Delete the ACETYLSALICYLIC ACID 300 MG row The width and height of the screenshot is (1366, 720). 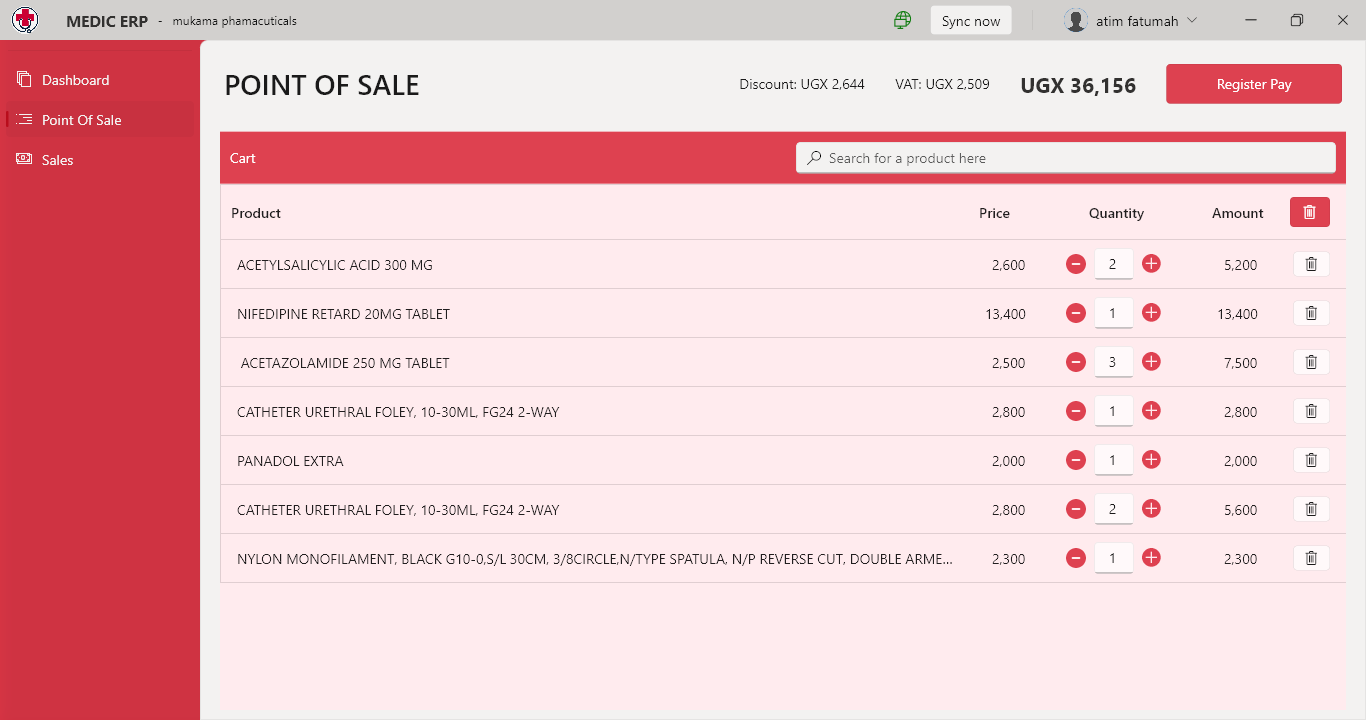tap(1311, 264)
